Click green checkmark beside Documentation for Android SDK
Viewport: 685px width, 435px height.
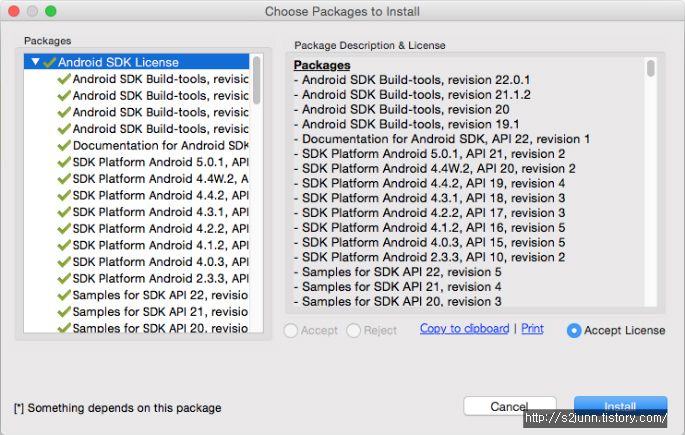pyautogui.click(x=64, y=145)
